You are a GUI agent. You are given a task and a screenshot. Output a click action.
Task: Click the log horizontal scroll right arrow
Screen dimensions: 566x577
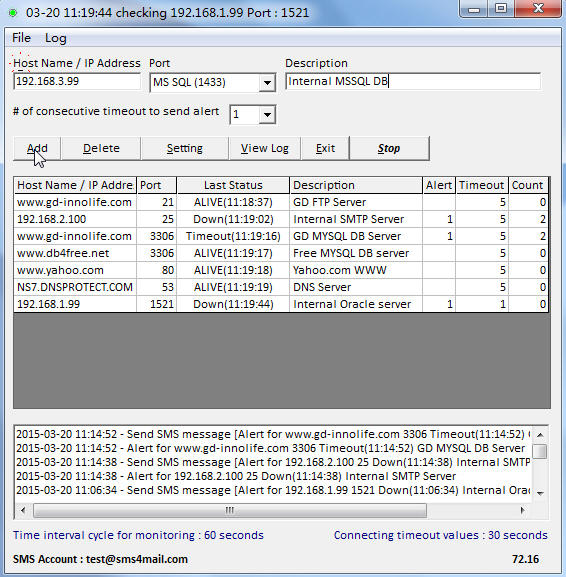click(522, 510)
